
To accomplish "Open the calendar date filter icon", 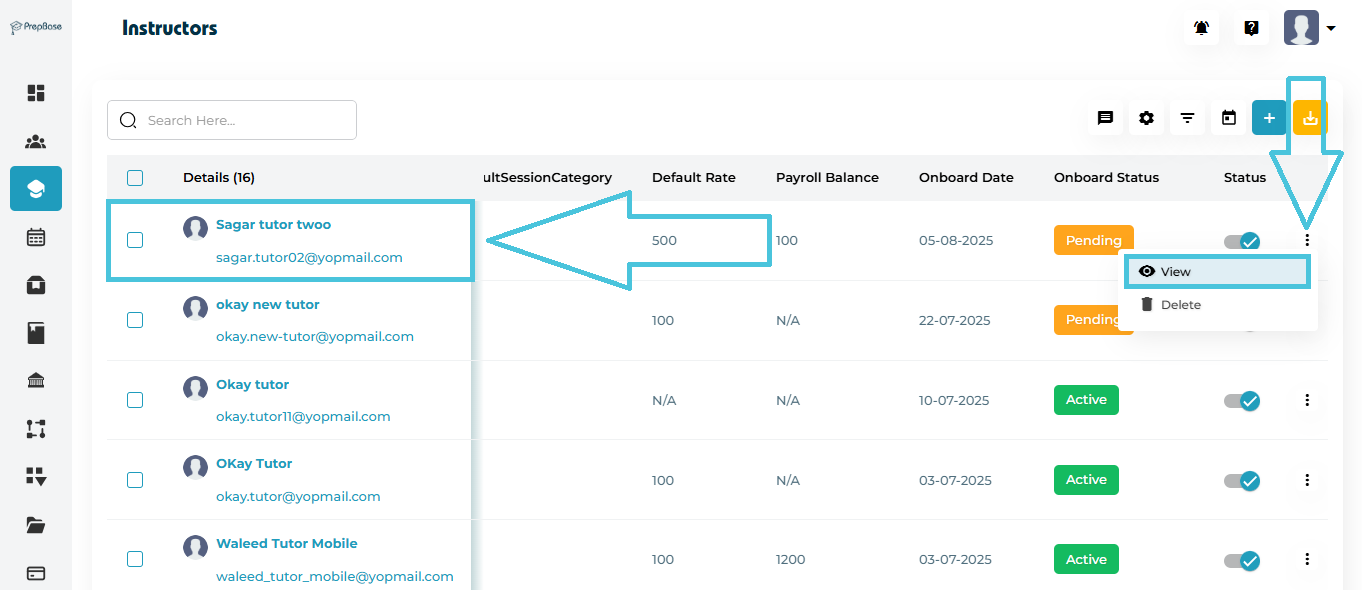I will tap(1229, 118).
